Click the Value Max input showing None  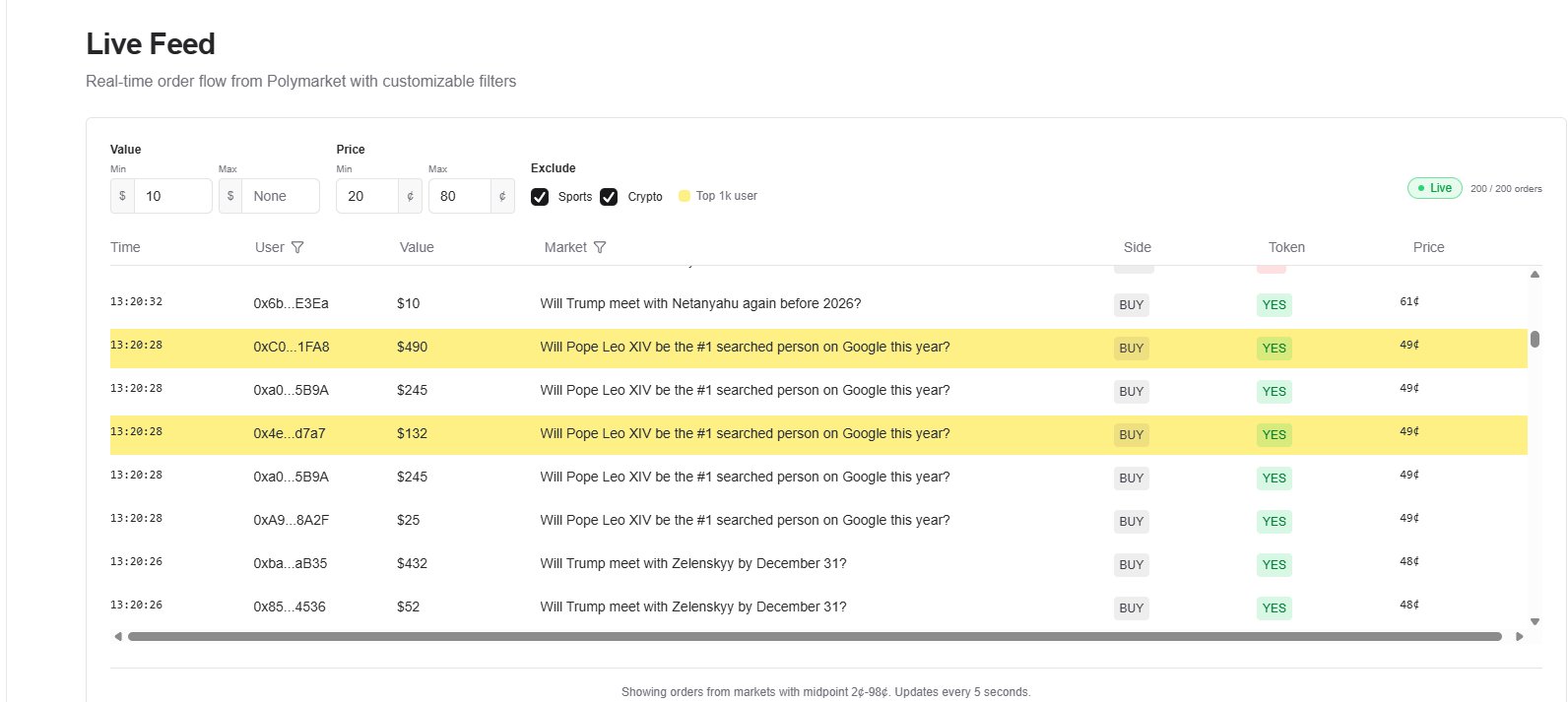[x=280, y=196]
